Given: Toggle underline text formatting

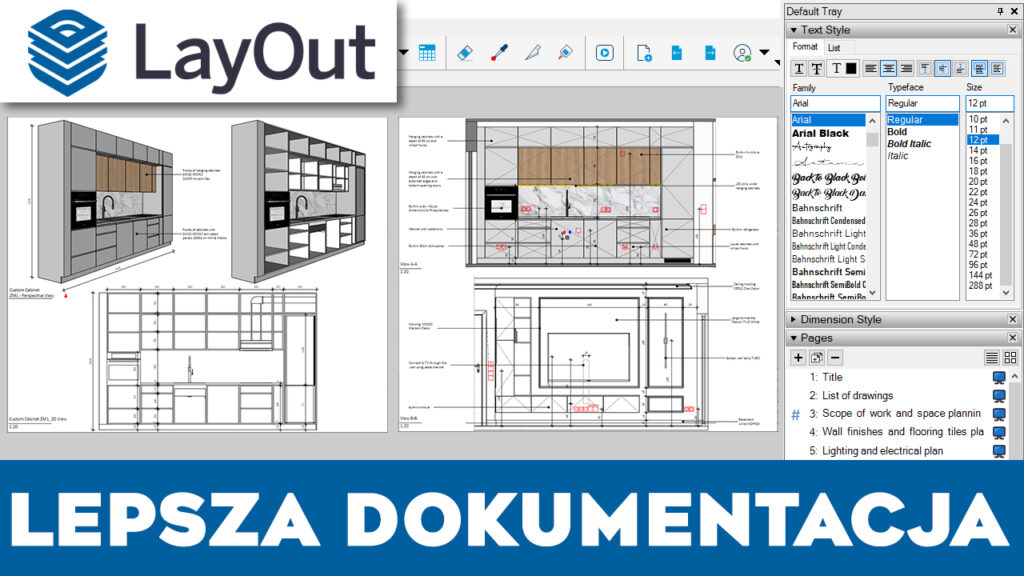Looking at the screenshot, I should (x=799, y=68).
